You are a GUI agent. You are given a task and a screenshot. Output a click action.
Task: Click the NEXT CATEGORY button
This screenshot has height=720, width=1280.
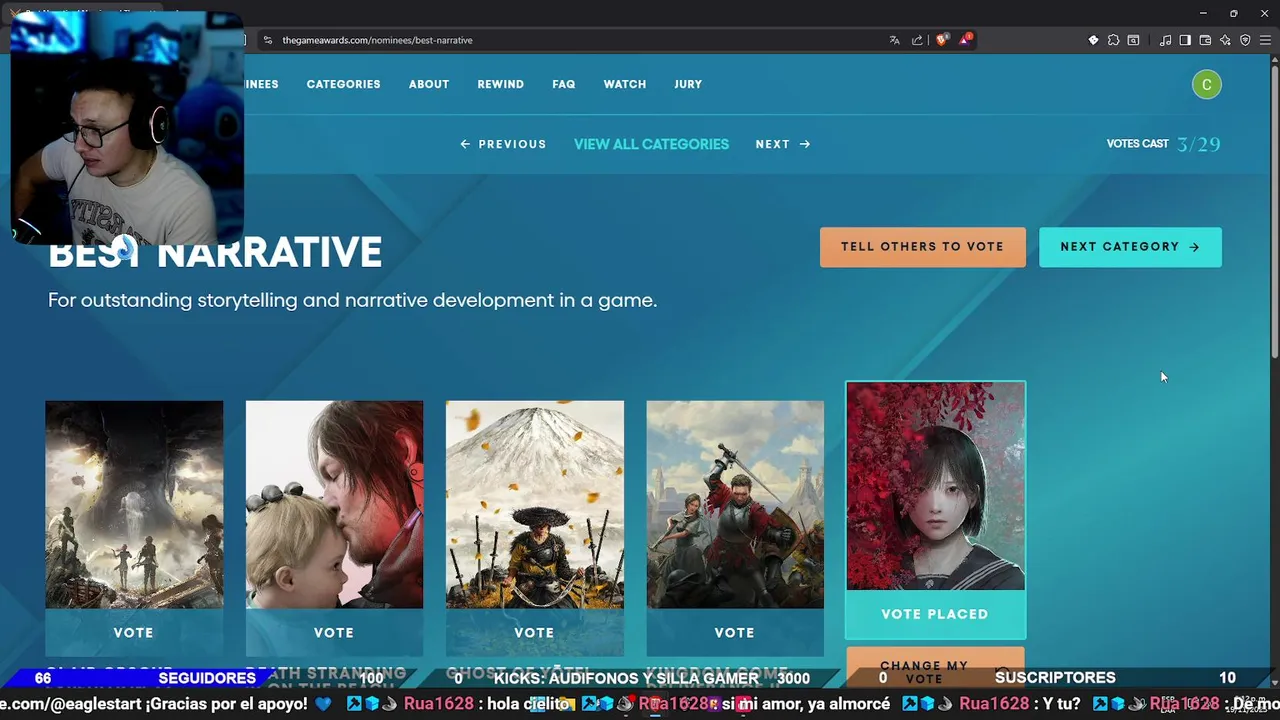[x=1130, y=247]
